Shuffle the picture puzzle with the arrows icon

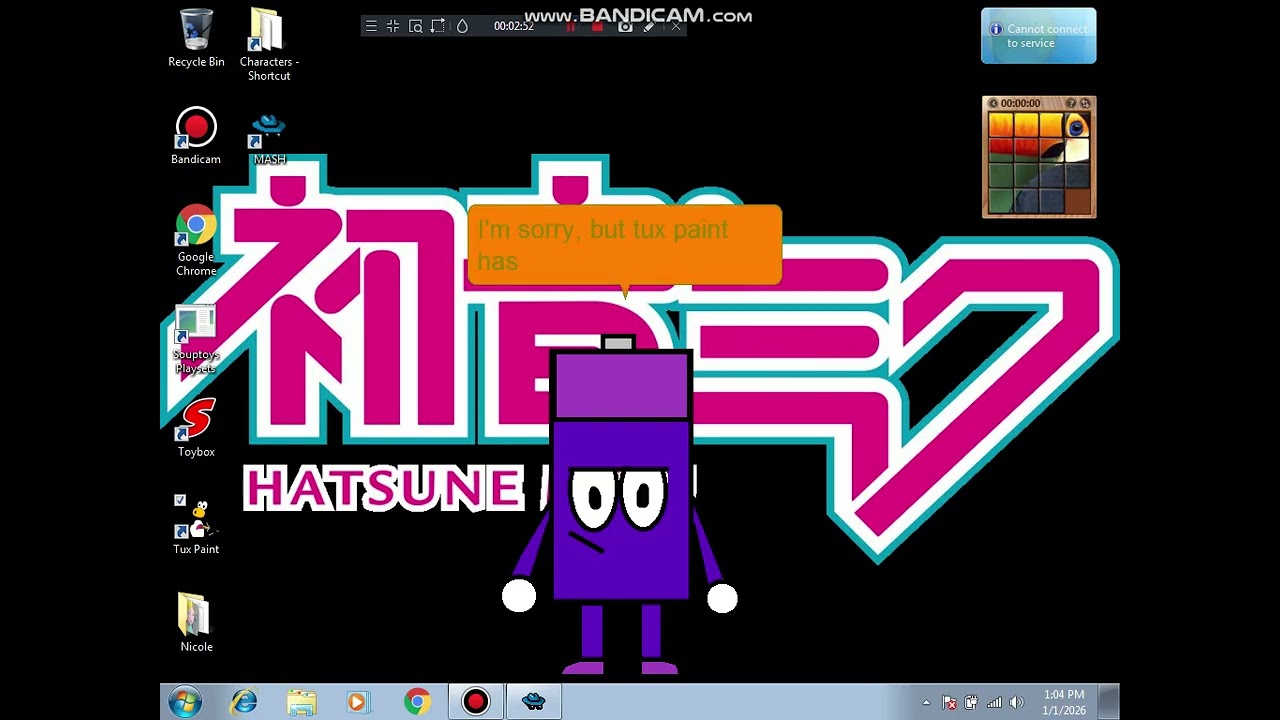coord(1086,103)
